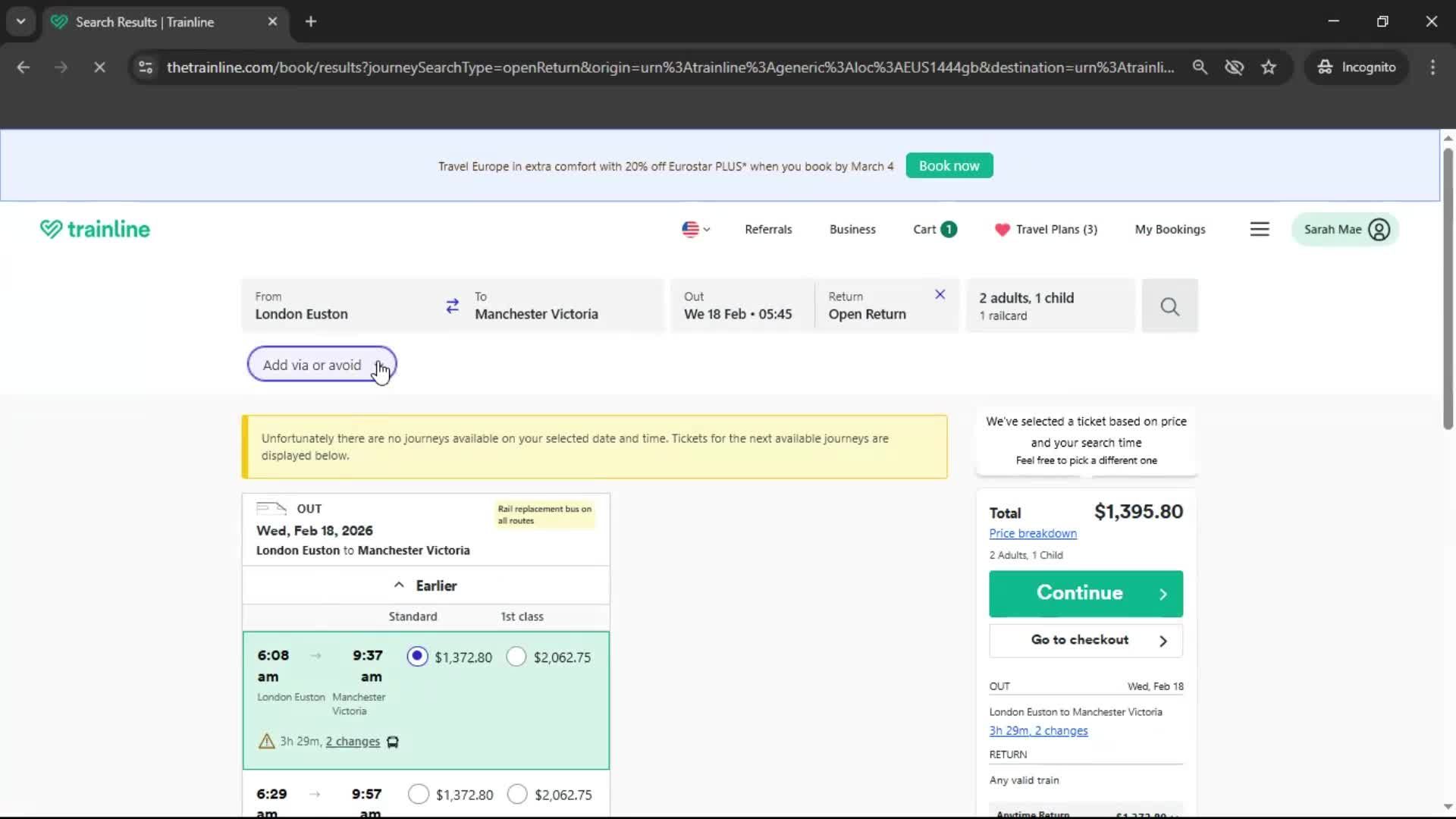
Task: Select 6:29 am Standard $1,372.80 fare
Action: (x=419, y=794)
